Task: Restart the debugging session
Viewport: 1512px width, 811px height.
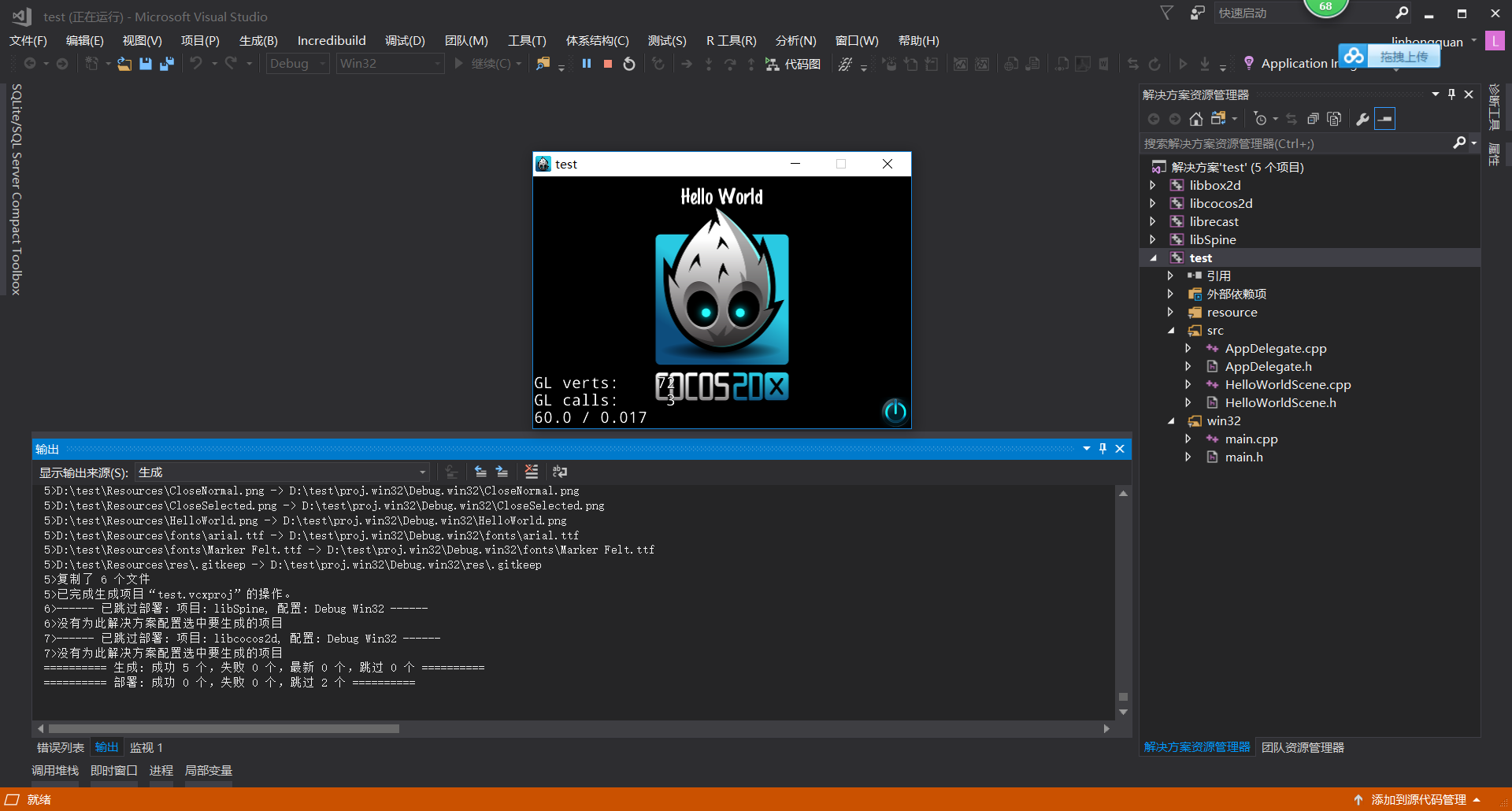Action: click(x=629, y=64)
